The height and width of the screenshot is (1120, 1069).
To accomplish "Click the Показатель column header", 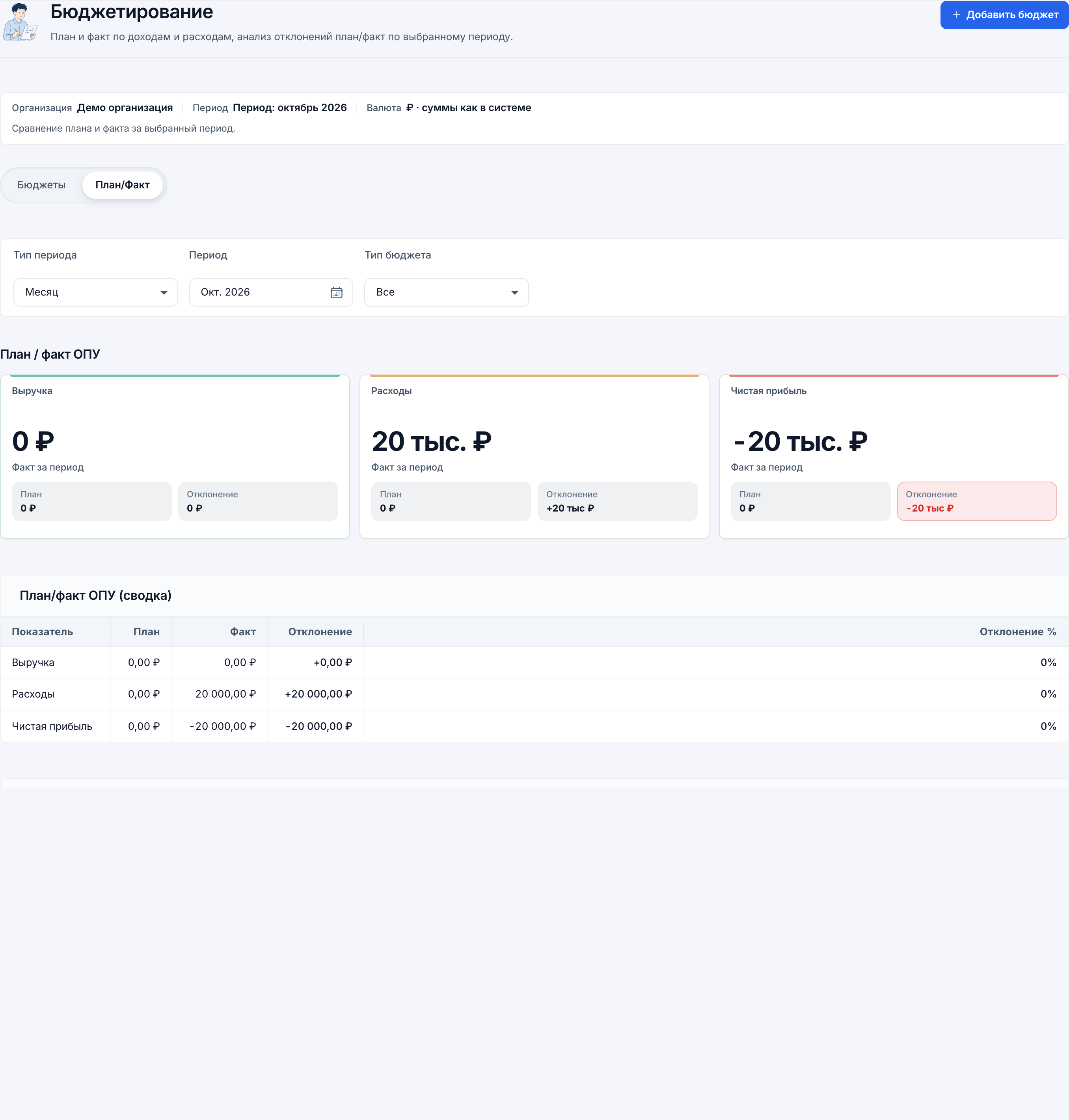I will [x=42, y=632].
